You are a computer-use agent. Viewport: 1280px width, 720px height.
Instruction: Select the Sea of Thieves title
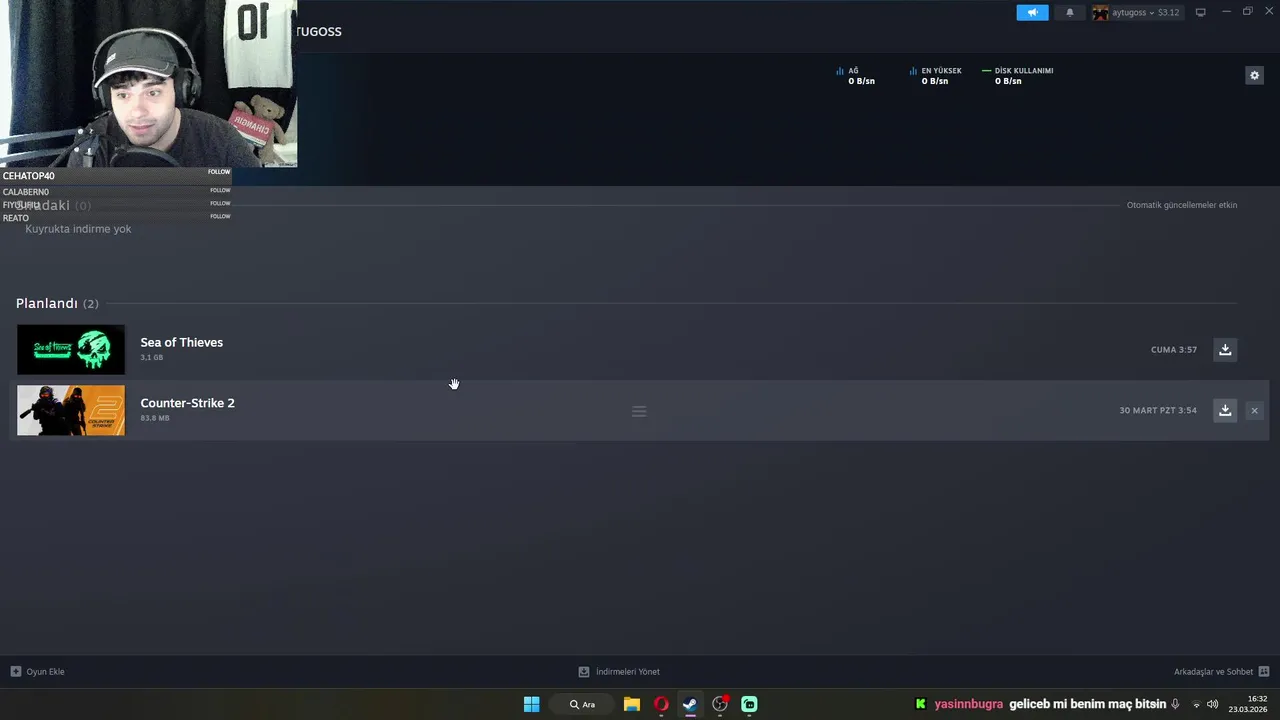pyautogui.click(x=181, y=342)
